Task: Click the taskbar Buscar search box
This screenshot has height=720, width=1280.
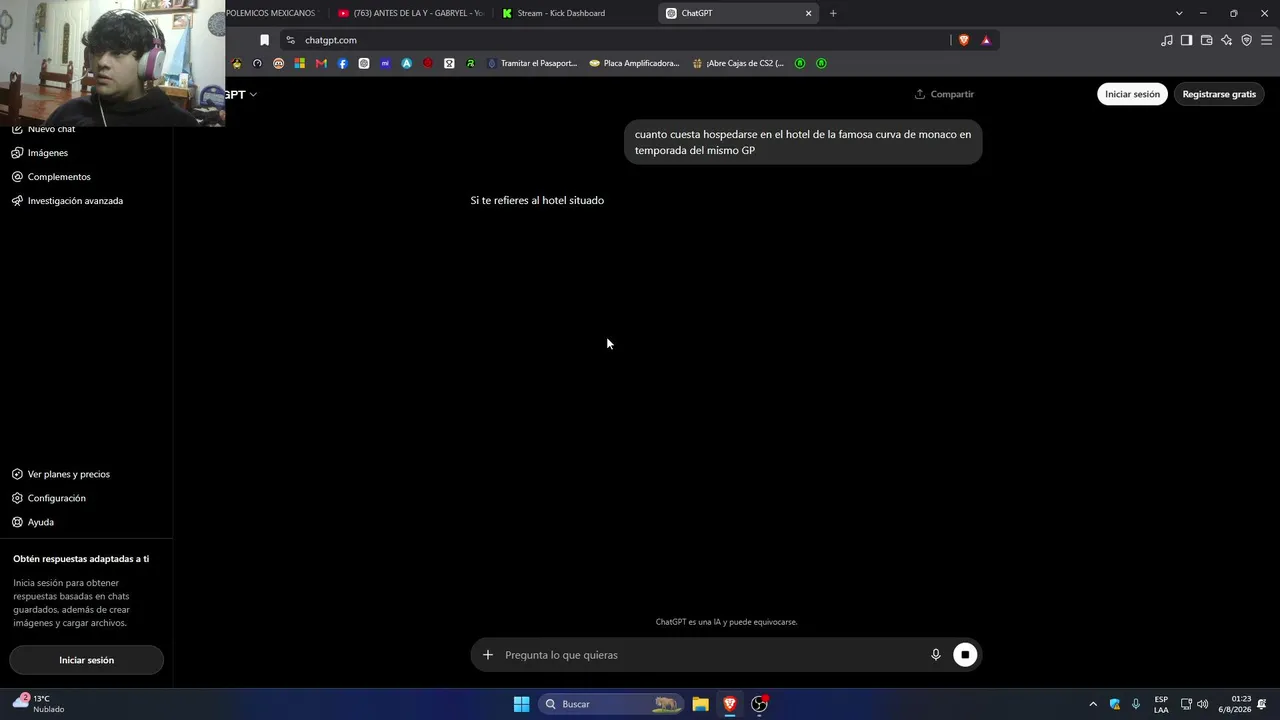Action: [x=611, y=704]
